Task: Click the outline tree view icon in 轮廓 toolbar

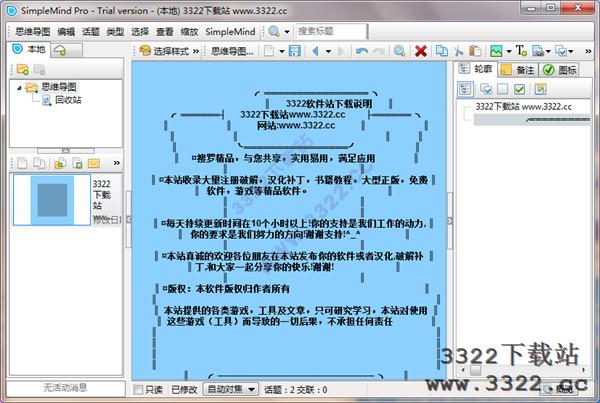Action: click(x=465, y=89)
